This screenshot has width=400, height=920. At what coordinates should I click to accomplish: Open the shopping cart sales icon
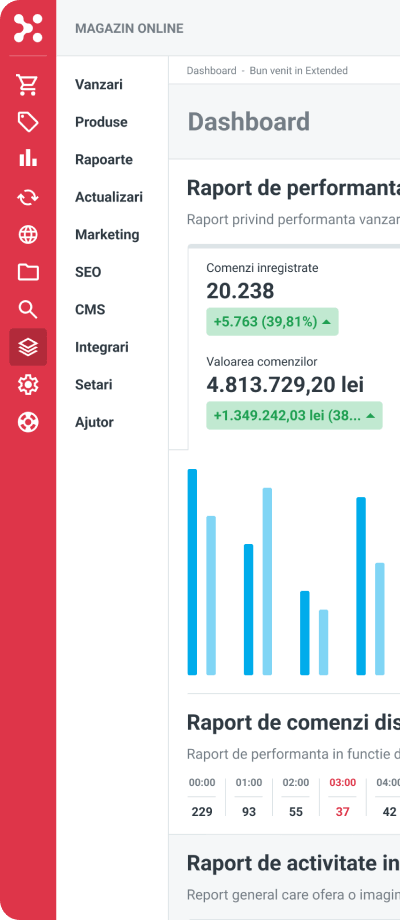pos(28,84)
